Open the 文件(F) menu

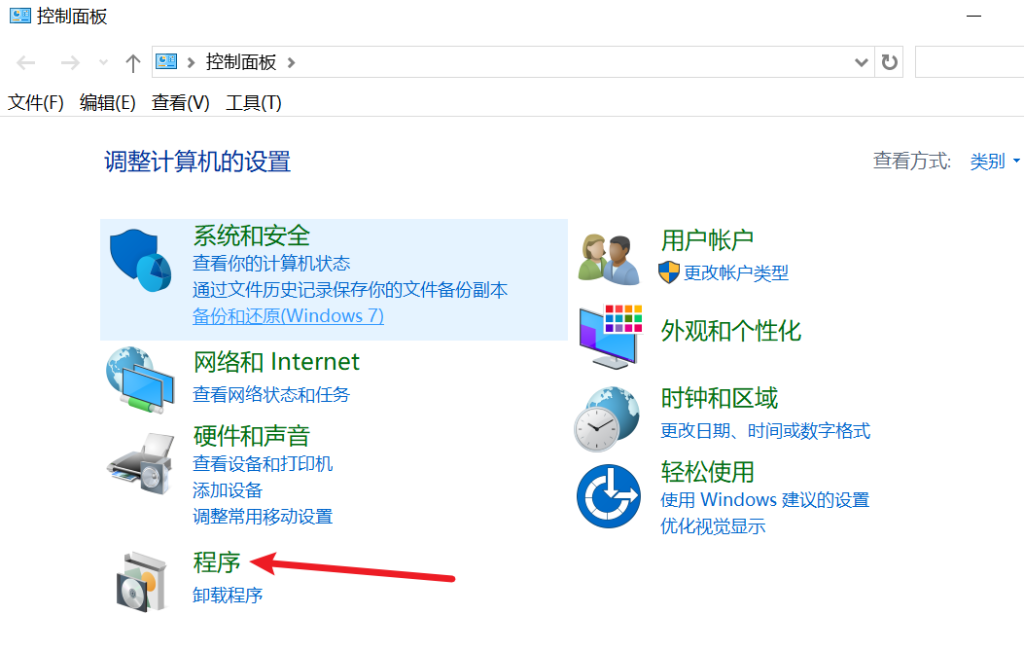pos(35,103)
